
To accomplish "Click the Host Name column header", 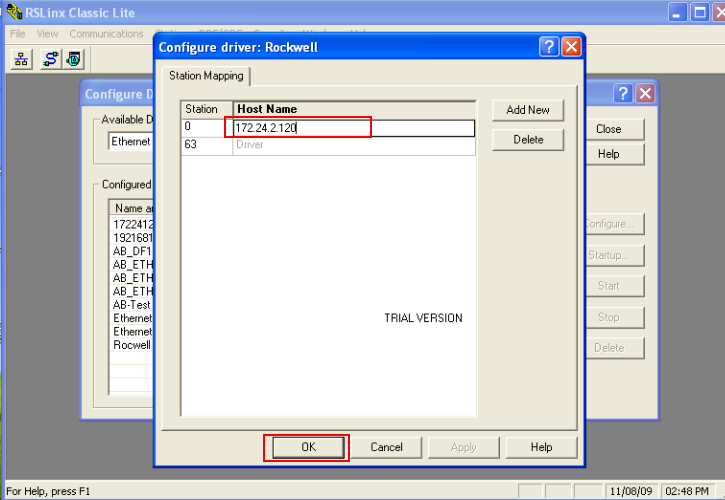I will pyautogui.click(x=354, y=109).
